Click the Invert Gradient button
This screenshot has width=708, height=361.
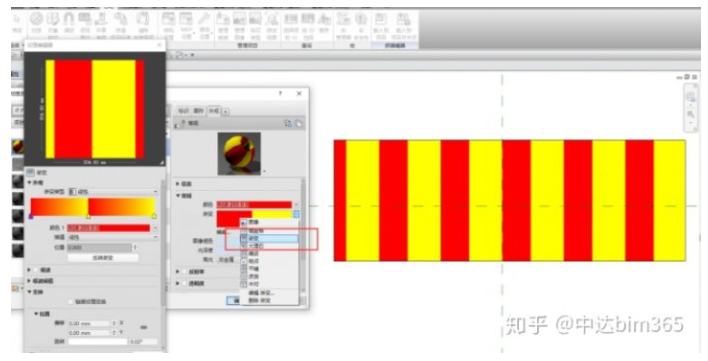pyautogui.click(x=103, y=258)
